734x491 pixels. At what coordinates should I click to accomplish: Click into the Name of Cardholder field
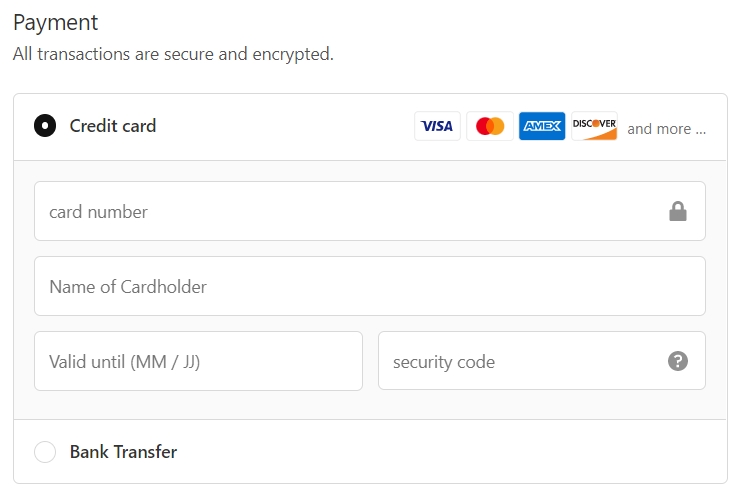point(370,286)
